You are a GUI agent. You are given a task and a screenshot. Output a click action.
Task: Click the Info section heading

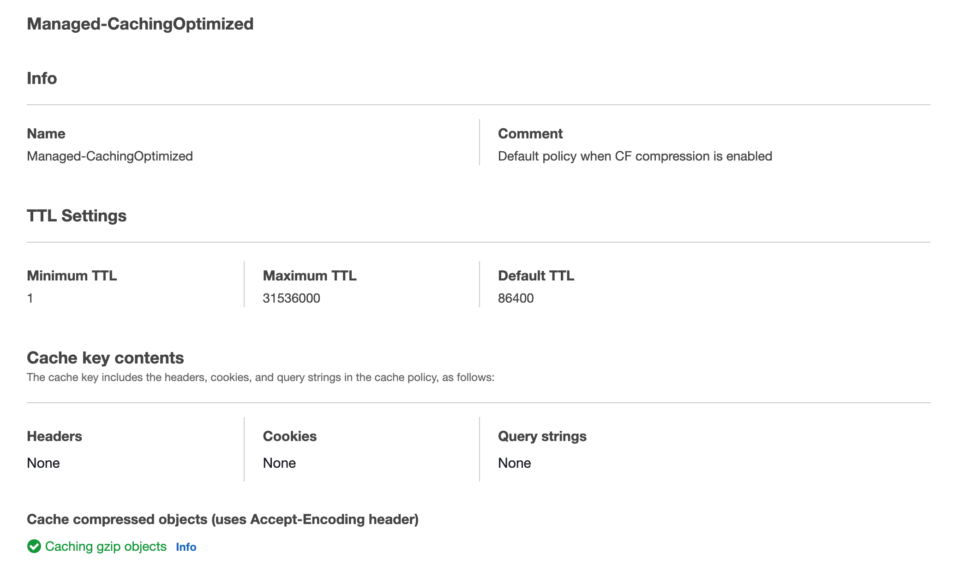[42, 78]
